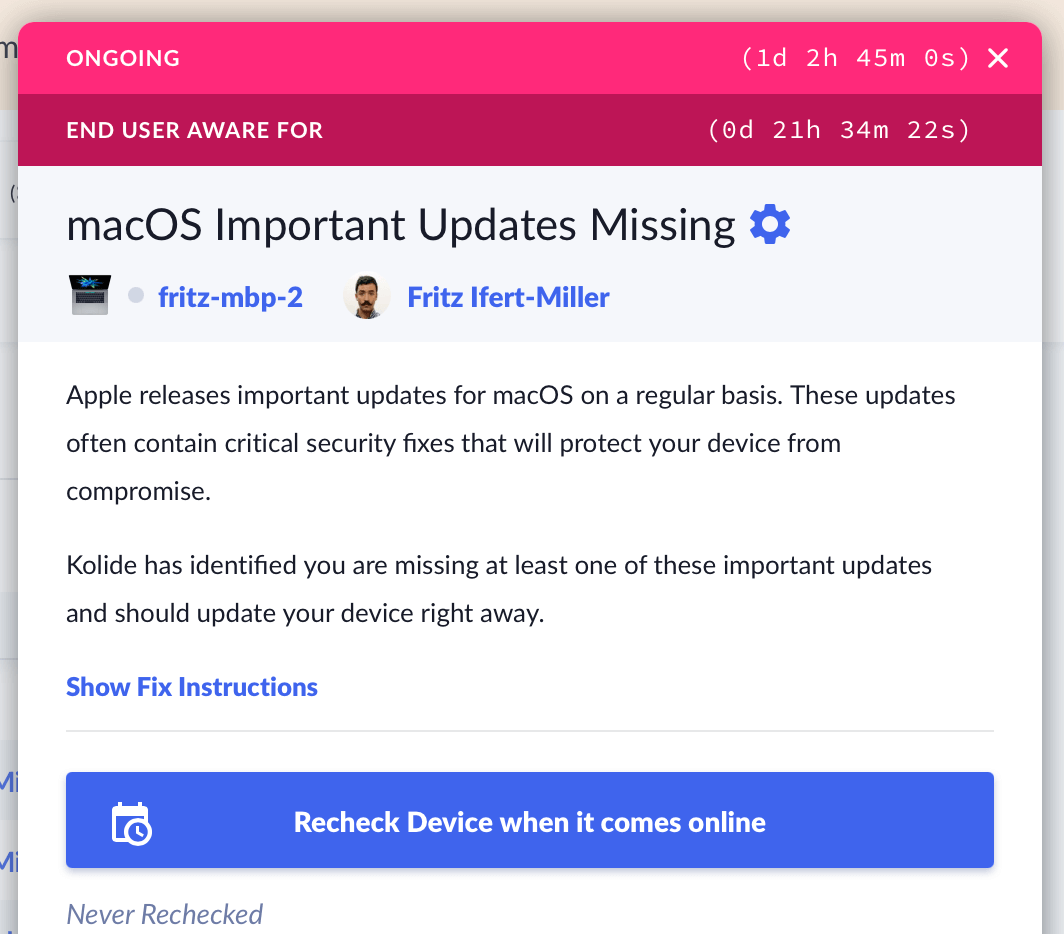Viewport: 1064px width, 934px height.
Task: Close the issue dialog with X
Action: 998,58
